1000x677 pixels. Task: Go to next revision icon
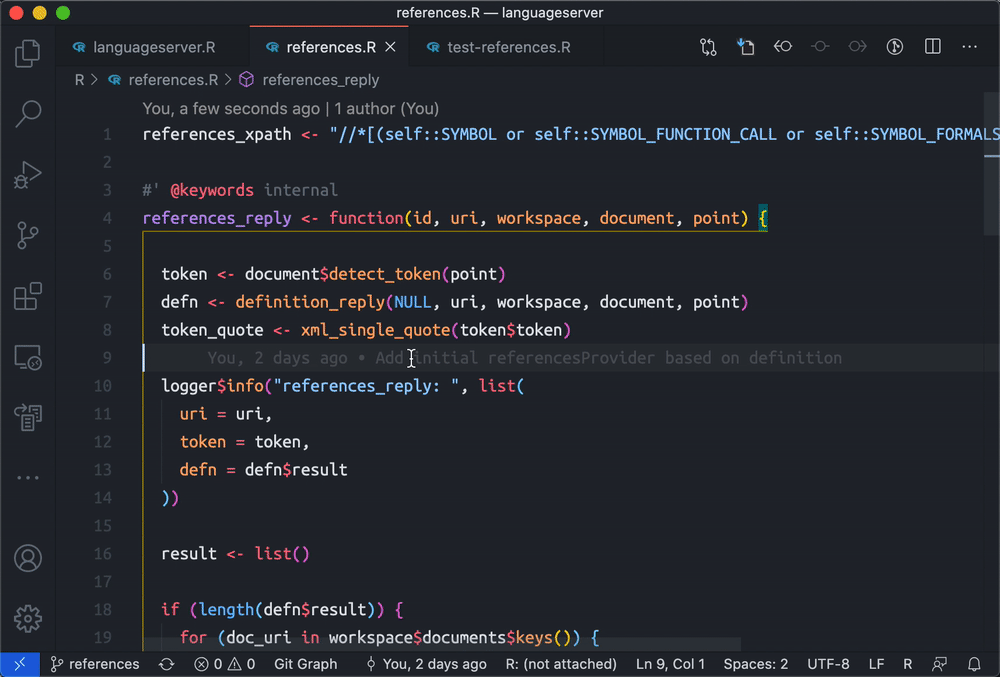click(857, 47)
